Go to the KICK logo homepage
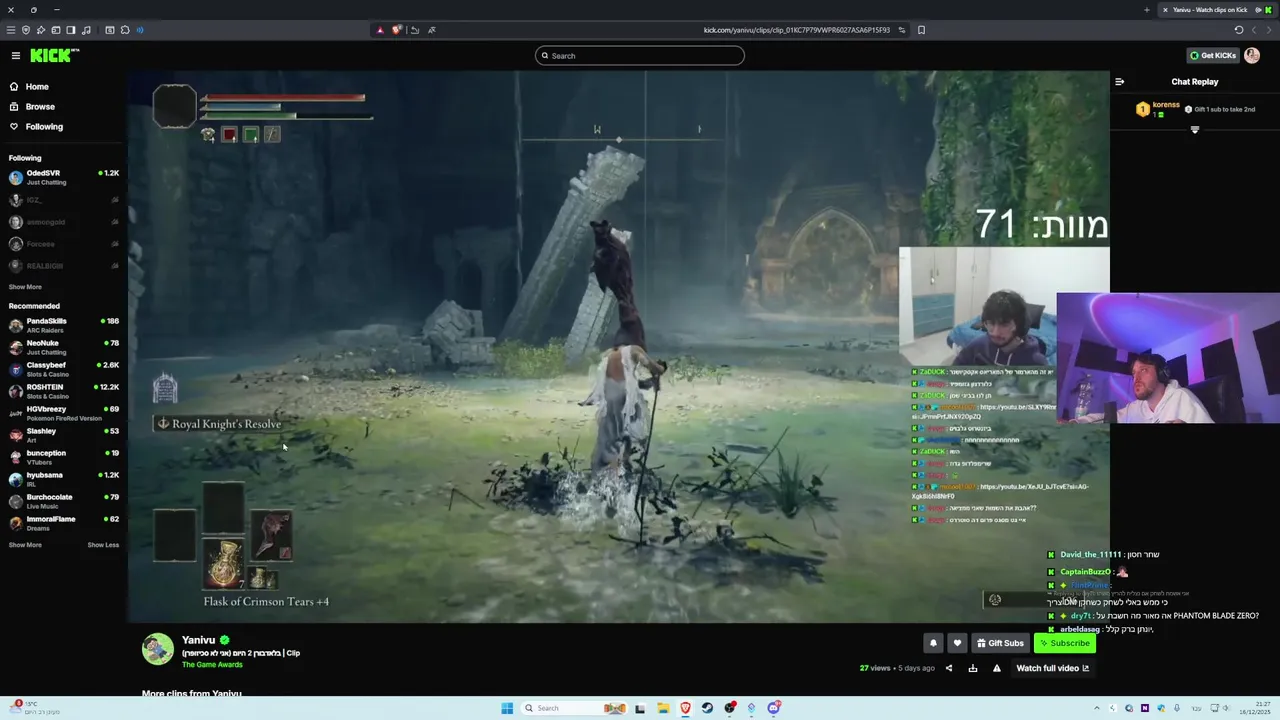This screenshot has width=1280, height=720. coord(54,55)
